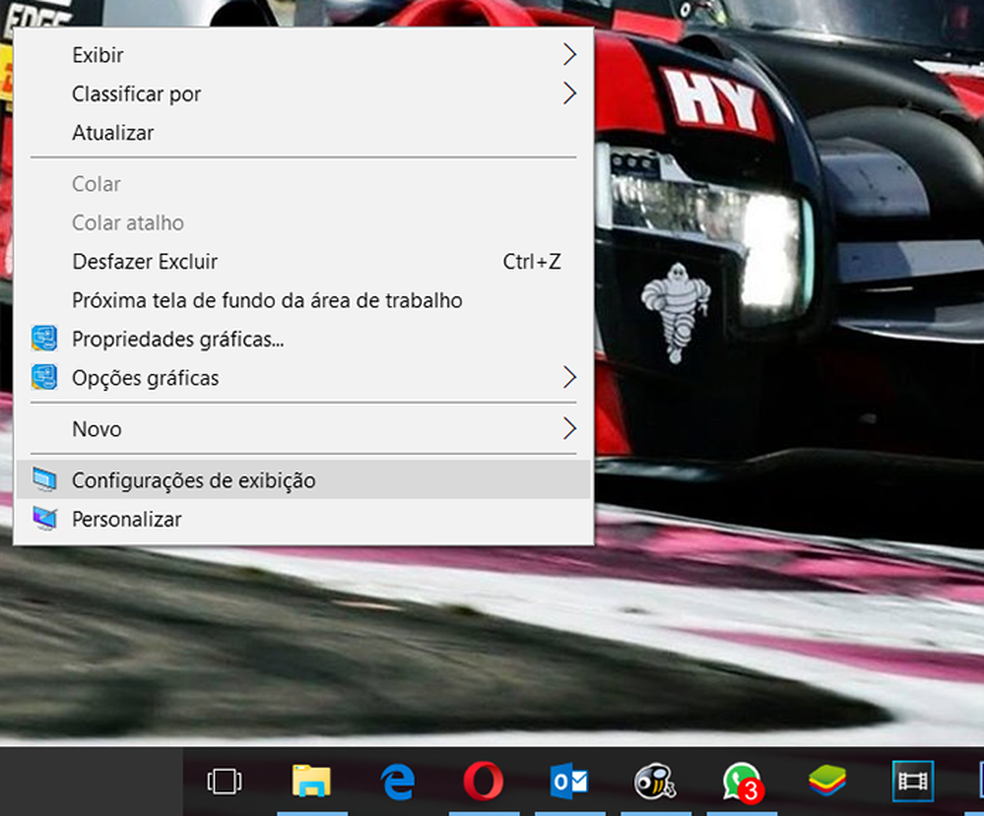Image resolution: width=984 pixels, height=816 pixels.
Task: Expand the arrow next to Exibir
Action: click(x=569, y=55)
